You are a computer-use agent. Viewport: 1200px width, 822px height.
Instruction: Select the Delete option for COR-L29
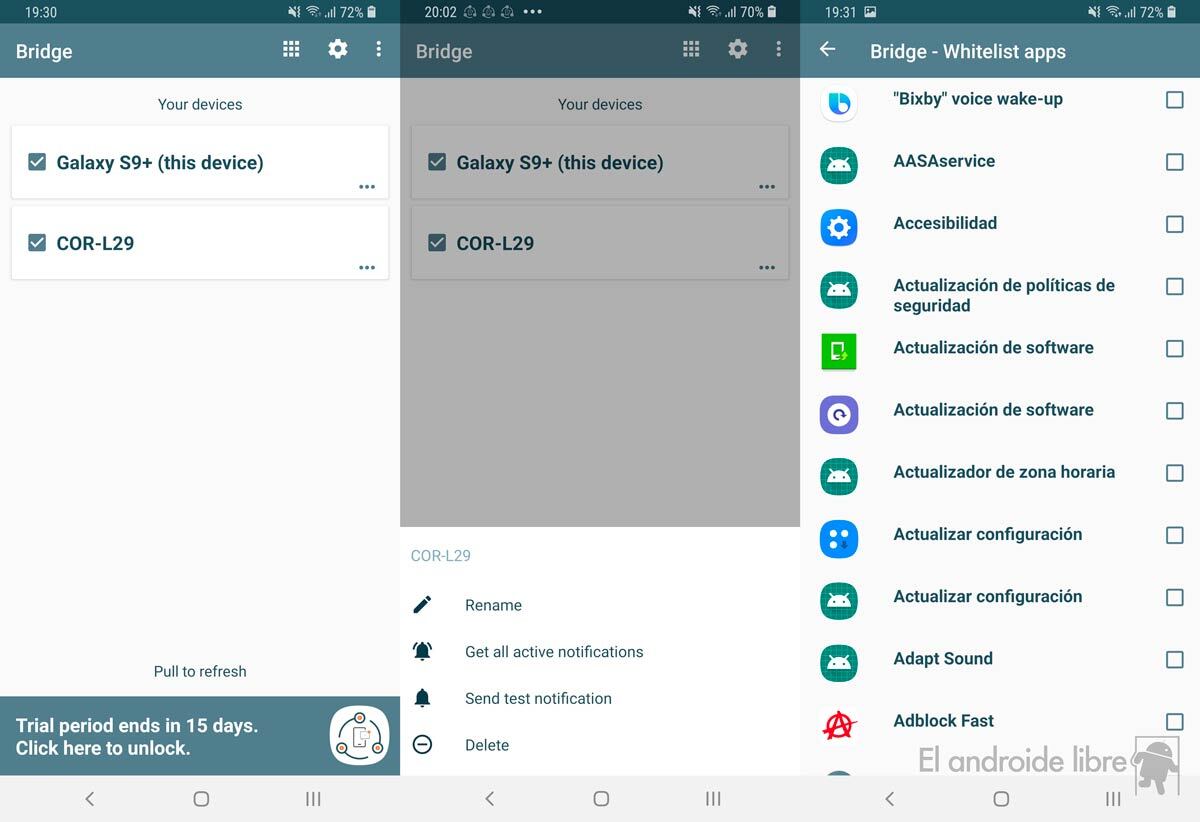click(487, 745)
